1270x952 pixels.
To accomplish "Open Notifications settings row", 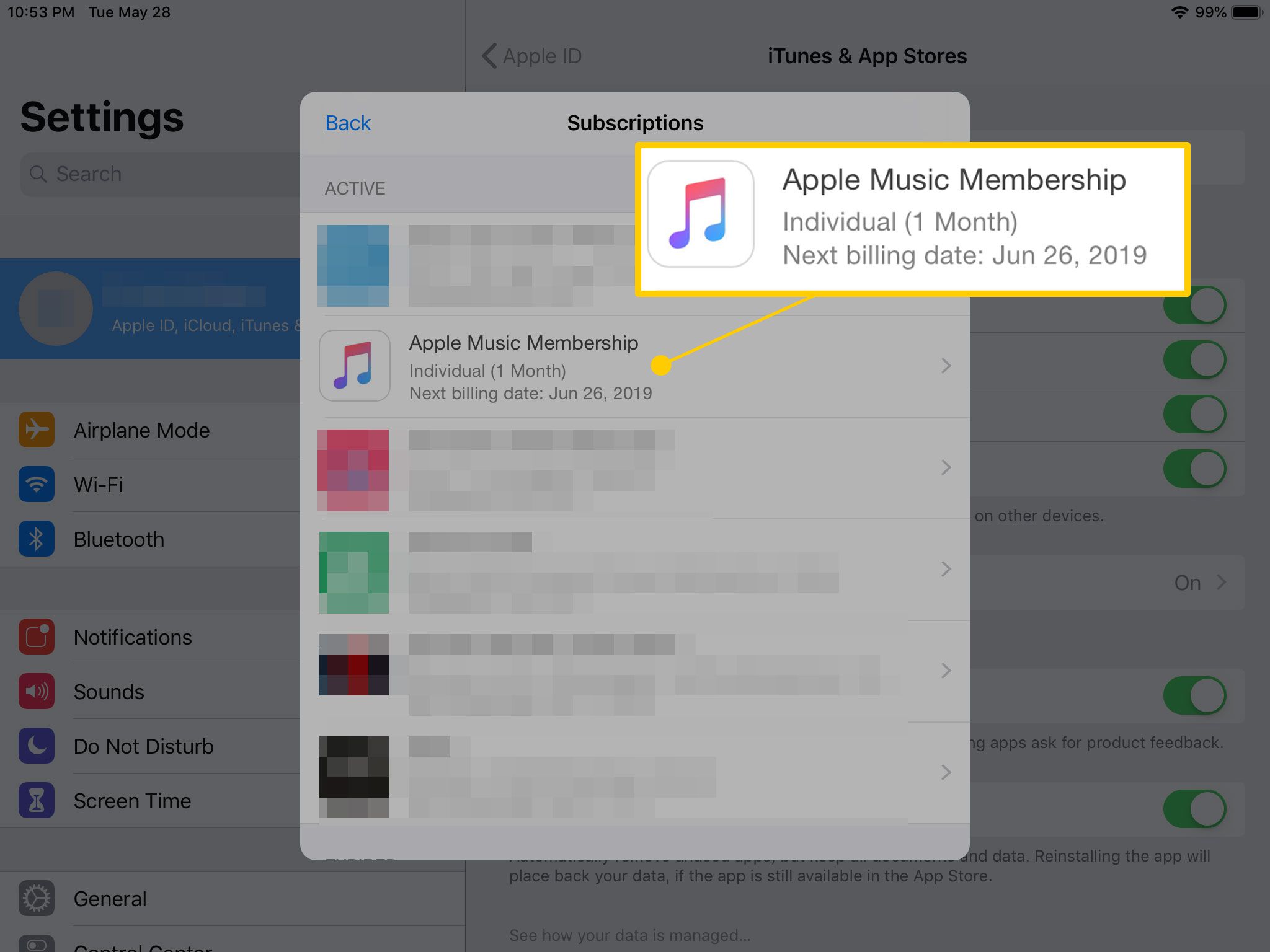I will coord(150,637).
